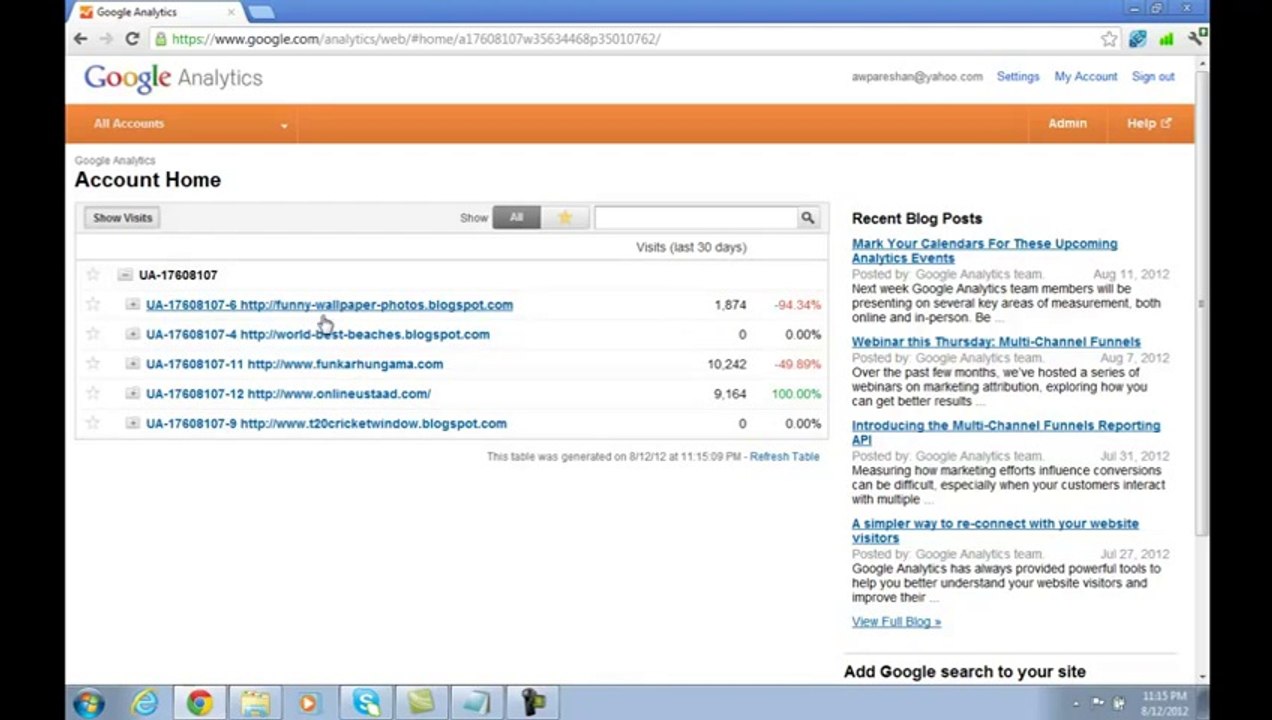This screenshot has height=720, width=1272.
Task: Click Sign out
Action: click(x=1153, y=77)
